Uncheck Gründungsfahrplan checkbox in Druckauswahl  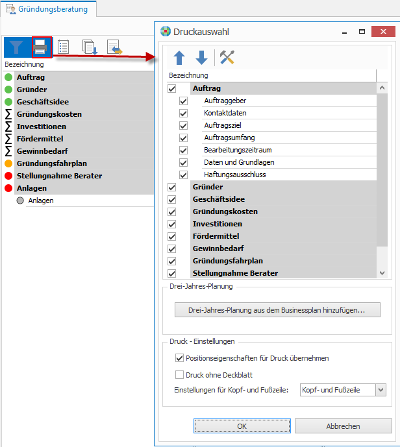(172, 261)
